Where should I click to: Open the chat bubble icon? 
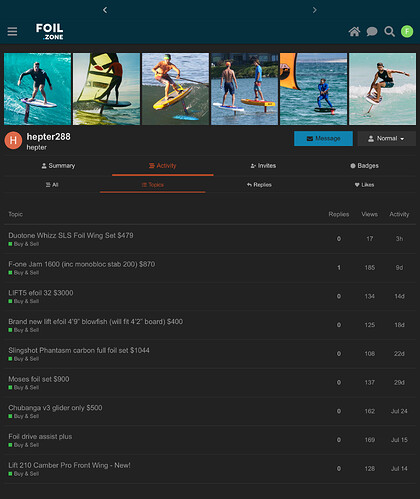(x=372, y=32)
